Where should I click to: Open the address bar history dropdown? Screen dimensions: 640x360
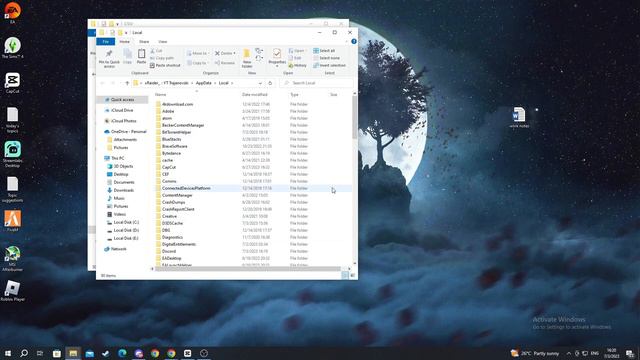tap(260, 83)
